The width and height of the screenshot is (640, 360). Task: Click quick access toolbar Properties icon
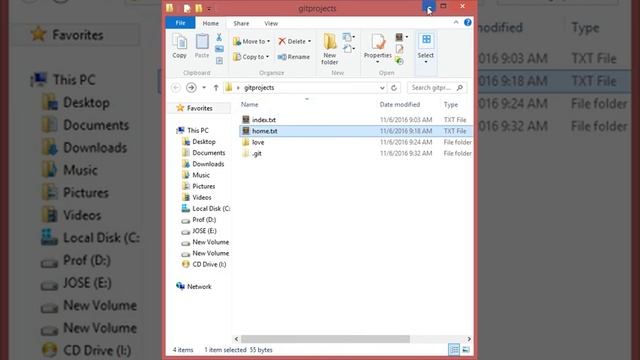(x=187, y=8)
